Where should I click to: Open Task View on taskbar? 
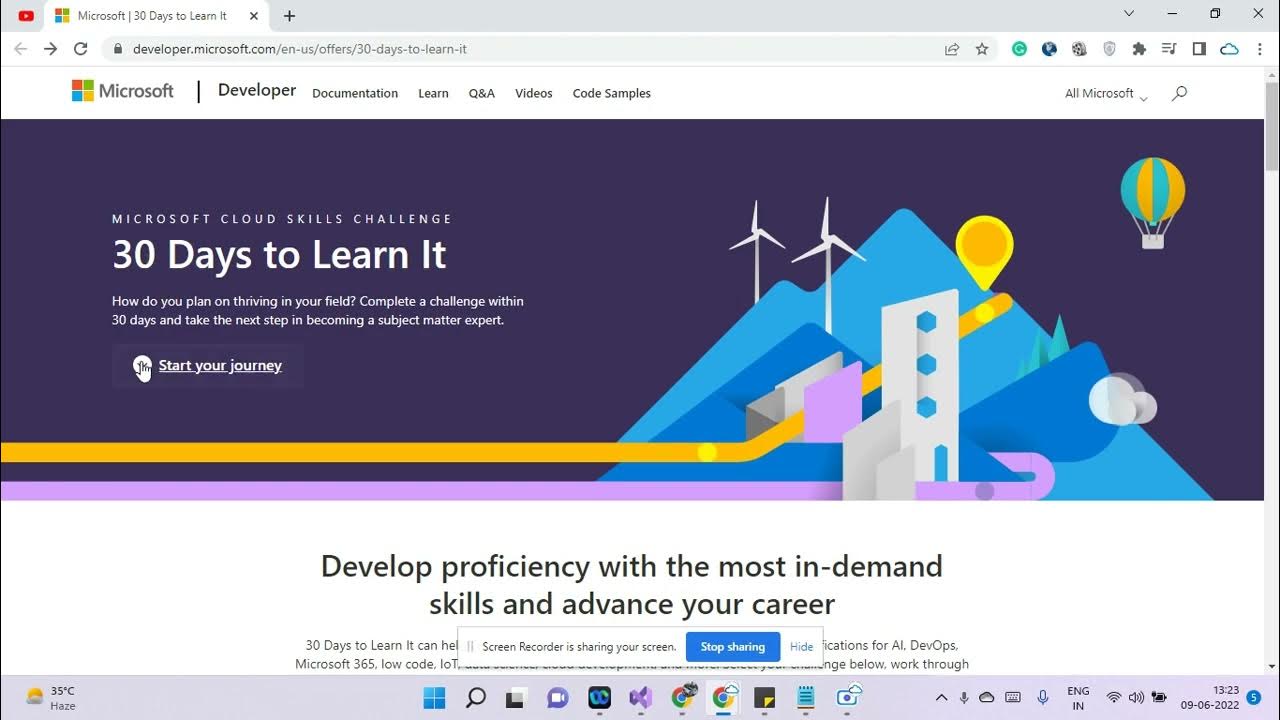pyautogui.click(x=515, y=697)
